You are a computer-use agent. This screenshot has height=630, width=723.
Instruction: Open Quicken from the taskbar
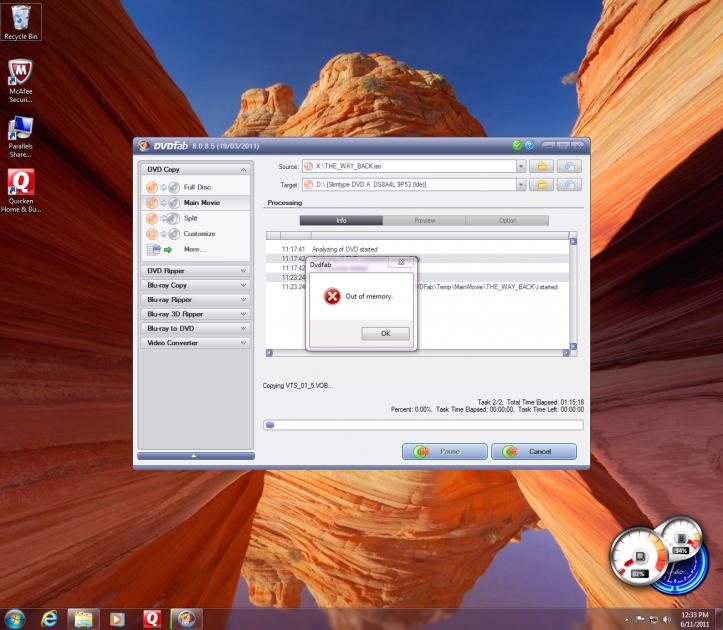point(153,617)
